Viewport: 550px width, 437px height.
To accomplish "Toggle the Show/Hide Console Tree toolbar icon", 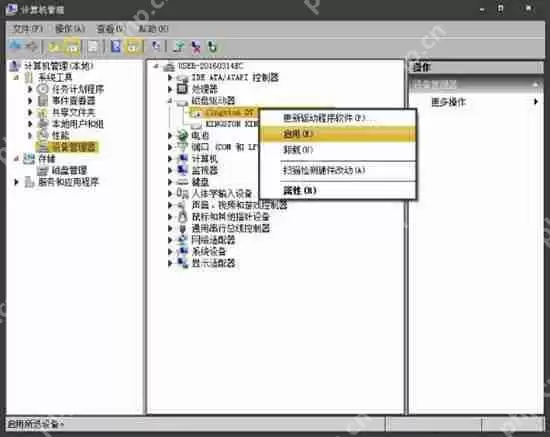I will (73, 47).
